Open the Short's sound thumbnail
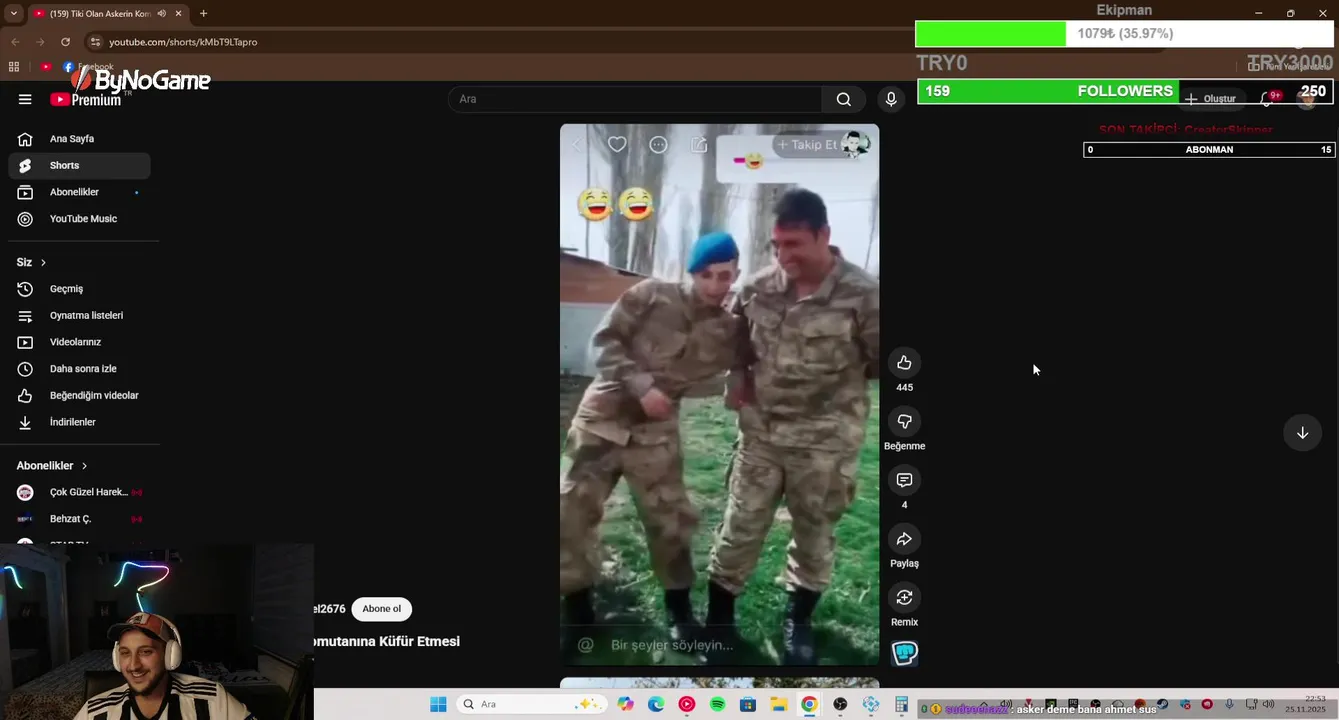Image resolution: width=1339 pixels, height=720 pixels. 904,653
